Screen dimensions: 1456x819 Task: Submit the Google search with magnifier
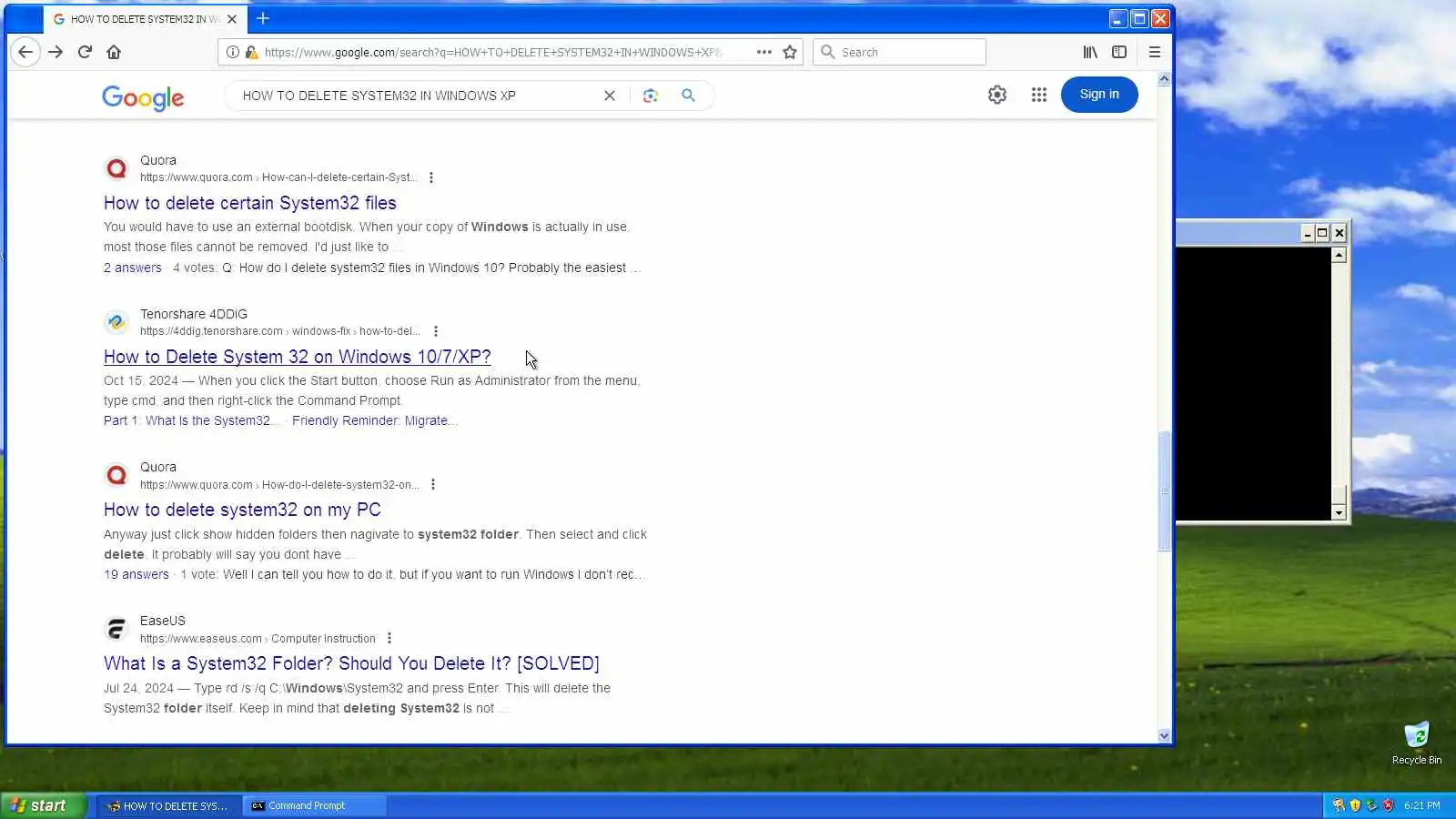[688, 96]
